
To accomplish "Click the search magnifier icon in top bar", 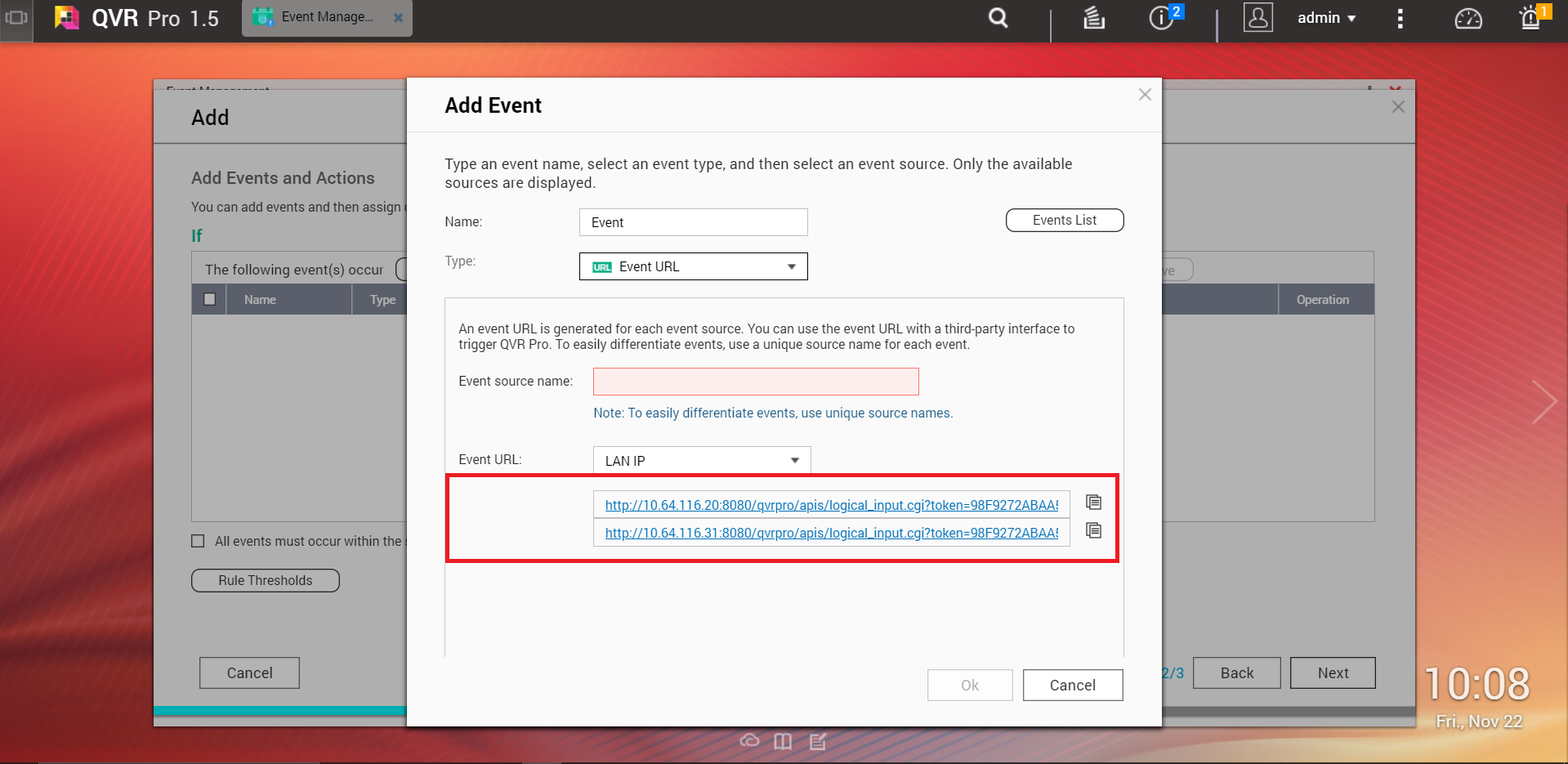I will 998,18.
